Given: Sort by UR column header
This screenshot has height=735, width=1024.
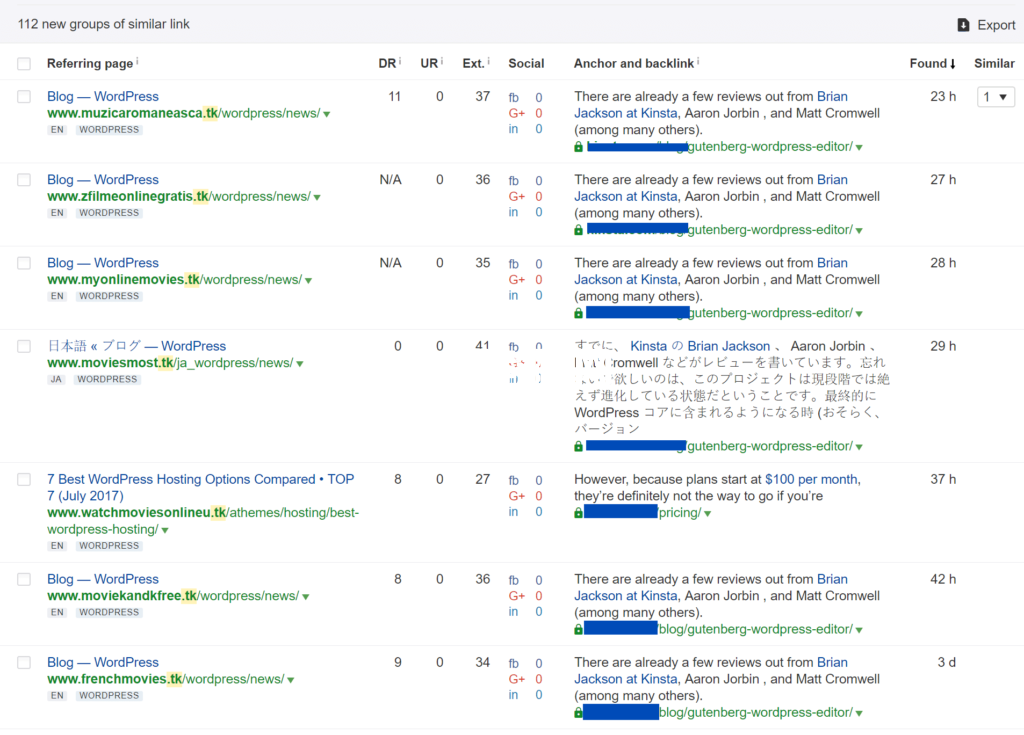Looking at the screenshot, I should 428,63.
